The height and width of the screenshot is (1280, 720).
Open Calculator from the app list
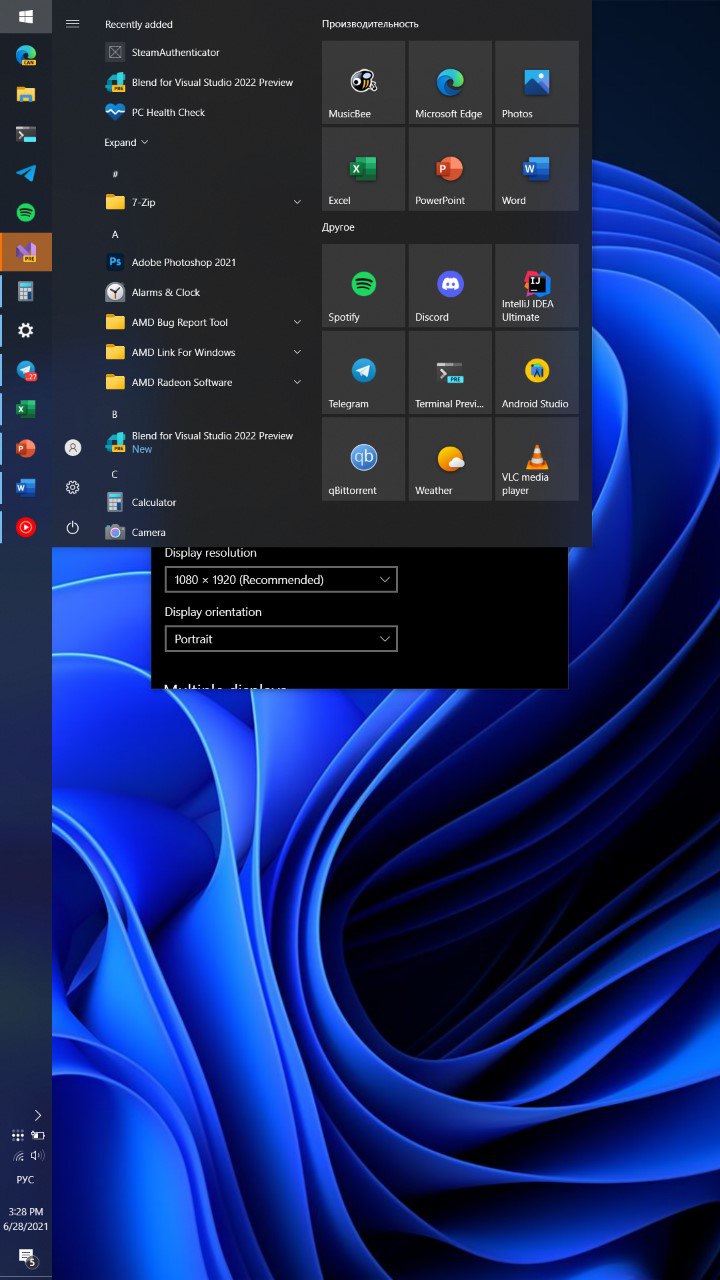click(204, 502)
